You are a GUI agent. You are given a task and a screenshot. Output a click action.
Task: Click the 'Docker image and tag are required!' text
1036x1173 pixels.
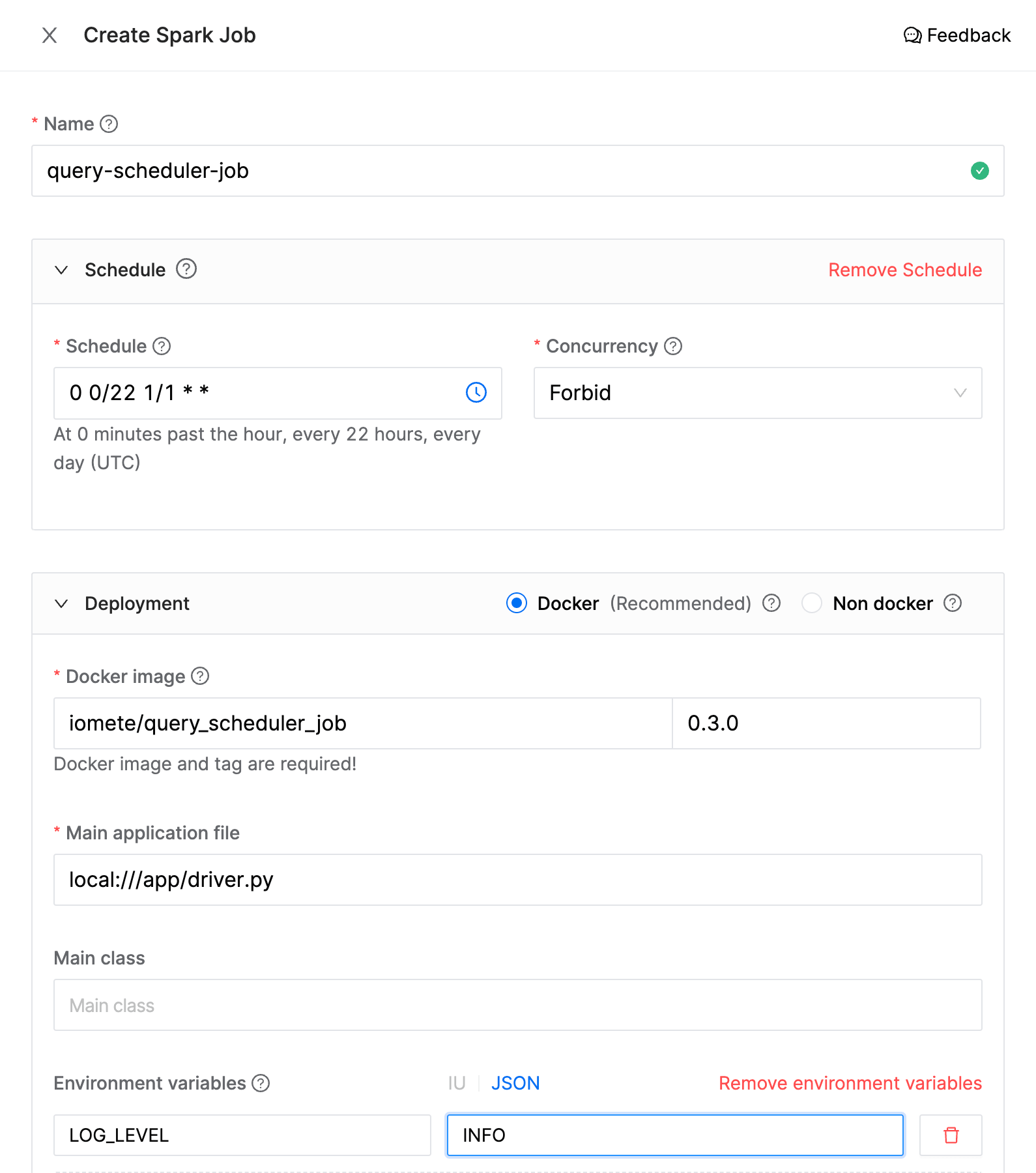[205, 764]
